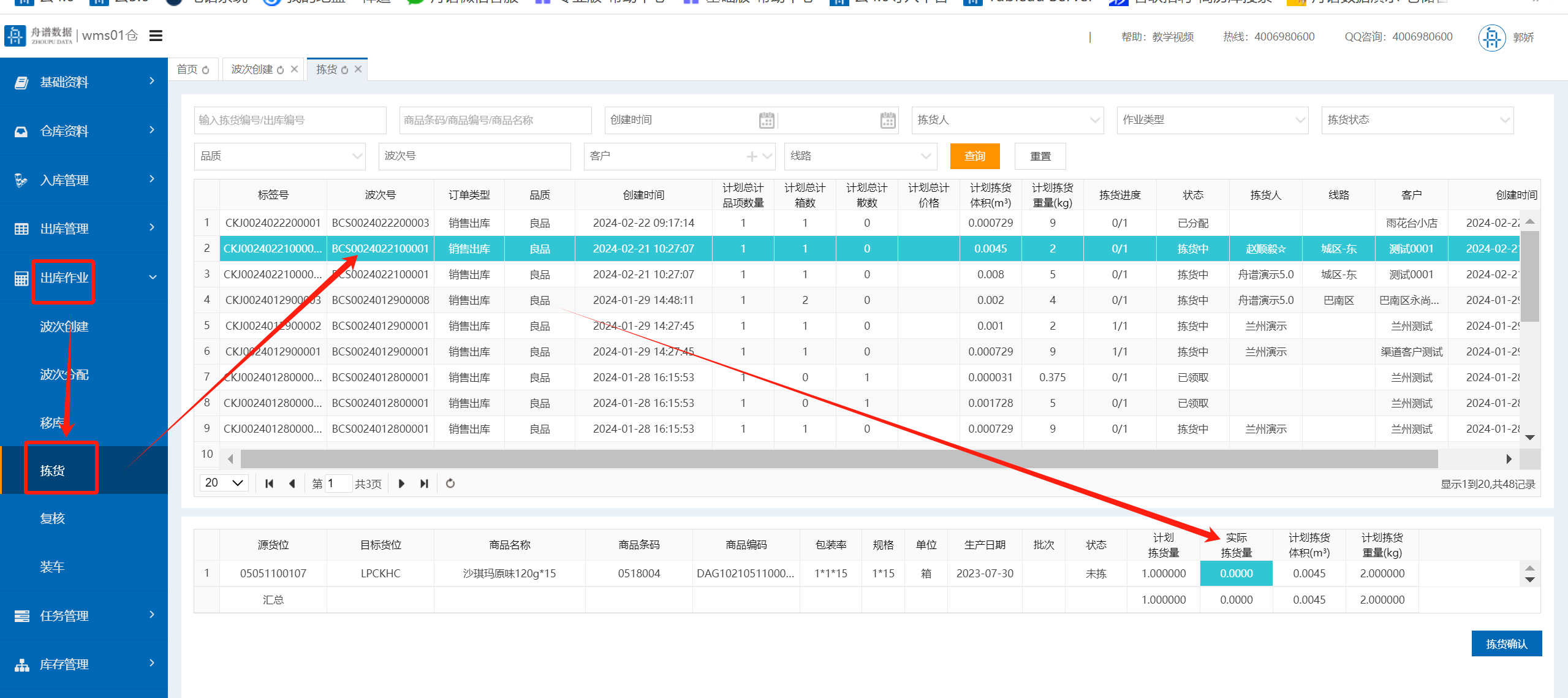The height and width of the screenshot is (698, 1568).
Task: Open the end date calendar picker
Action: tap(887, 121)
